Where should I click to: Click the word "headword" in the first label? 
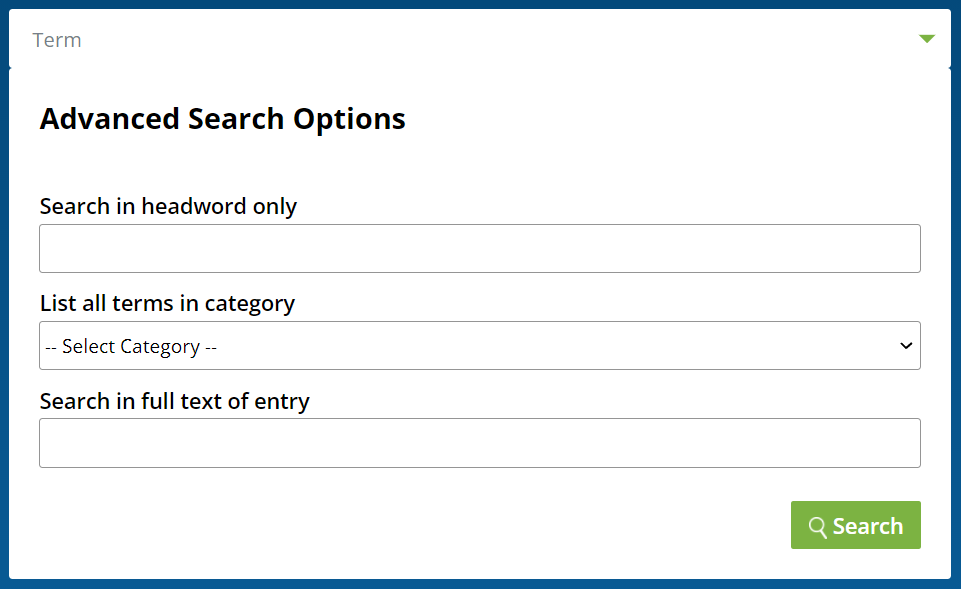click(x=194, y=206)
